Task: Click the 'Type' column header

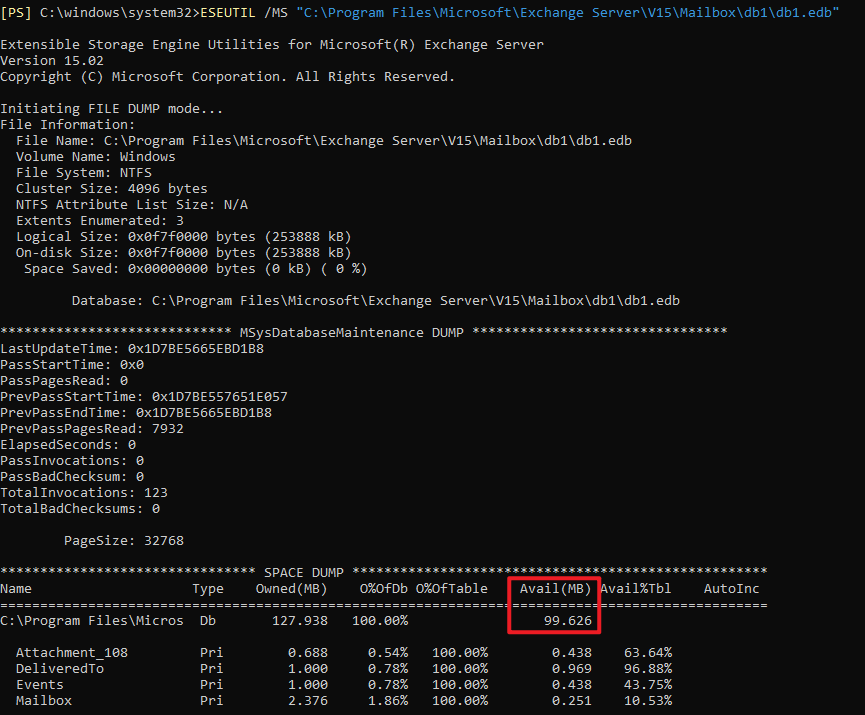Action: coord(208,589)
